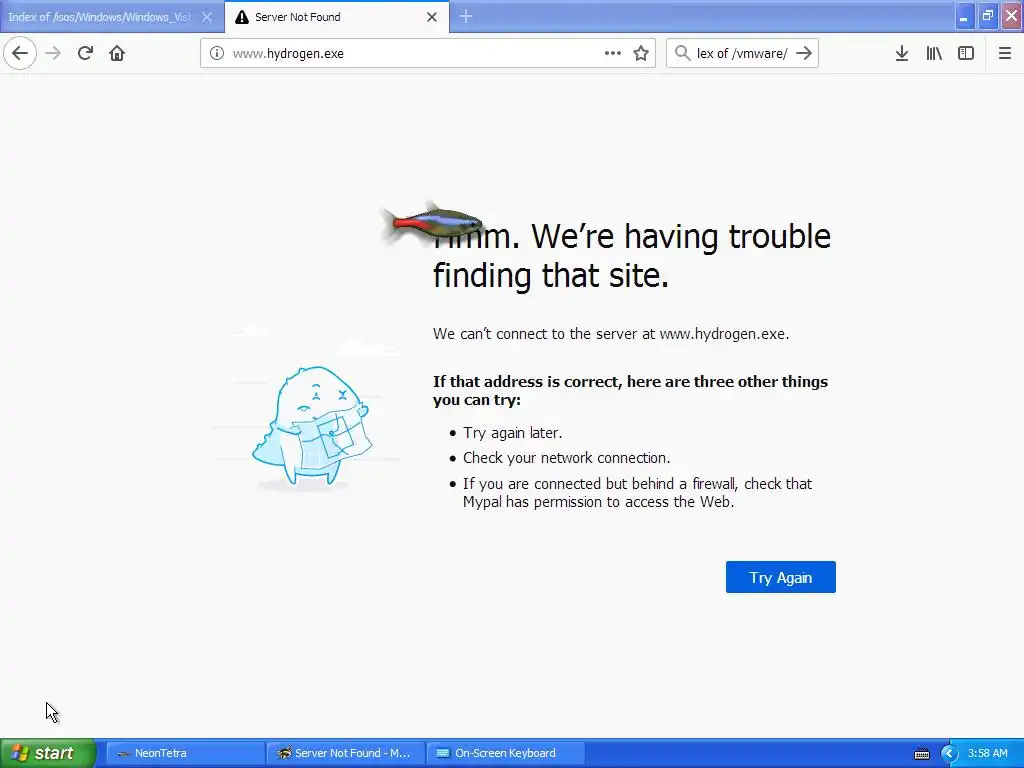Switch to NeonTetra in the taskbar

pos(185,753)
